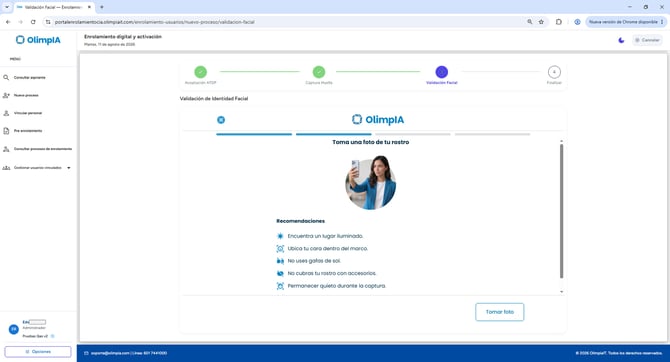Click the first completed green step circle

tap(200, 72)
